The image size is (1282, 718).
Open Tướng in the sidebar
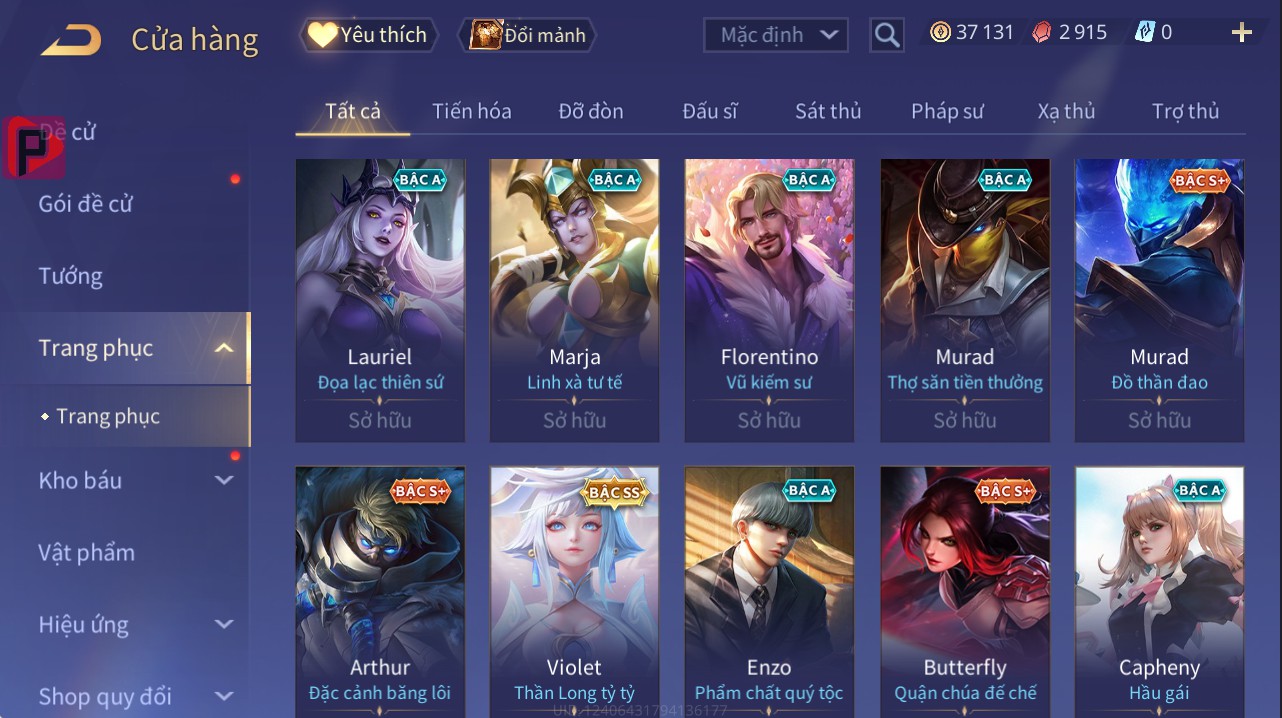pos(71,276)
